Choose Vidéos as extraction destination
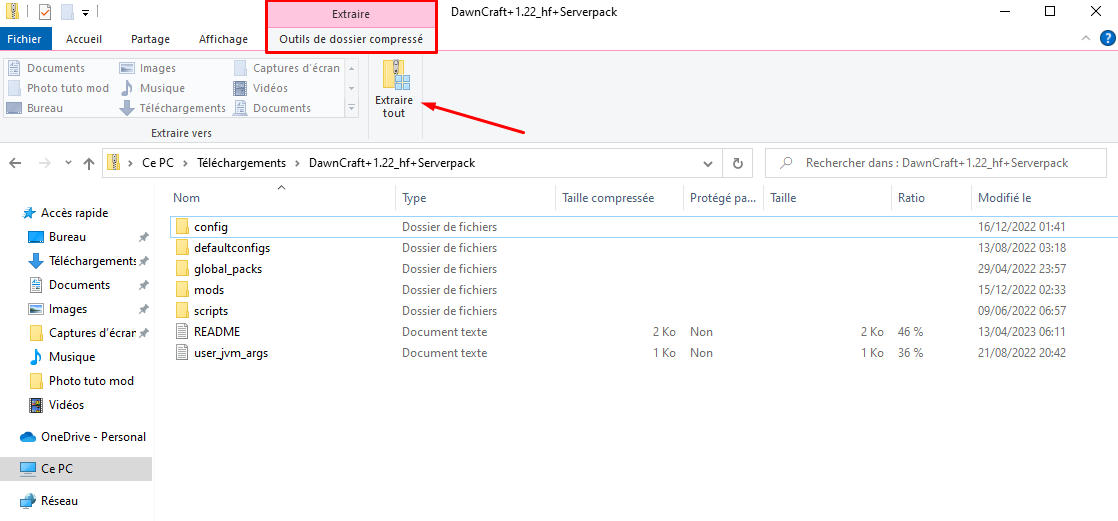1118x521 pixels. (261, 88)
